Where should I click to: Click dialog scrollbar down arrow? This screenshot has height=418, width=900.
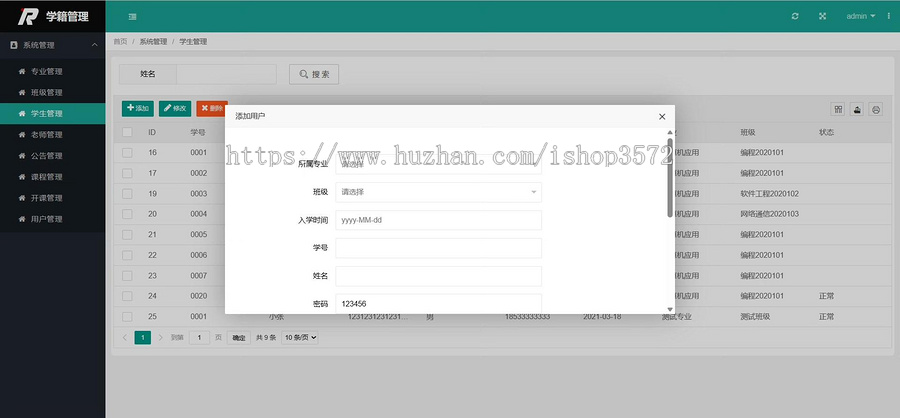tap(670, 309)
